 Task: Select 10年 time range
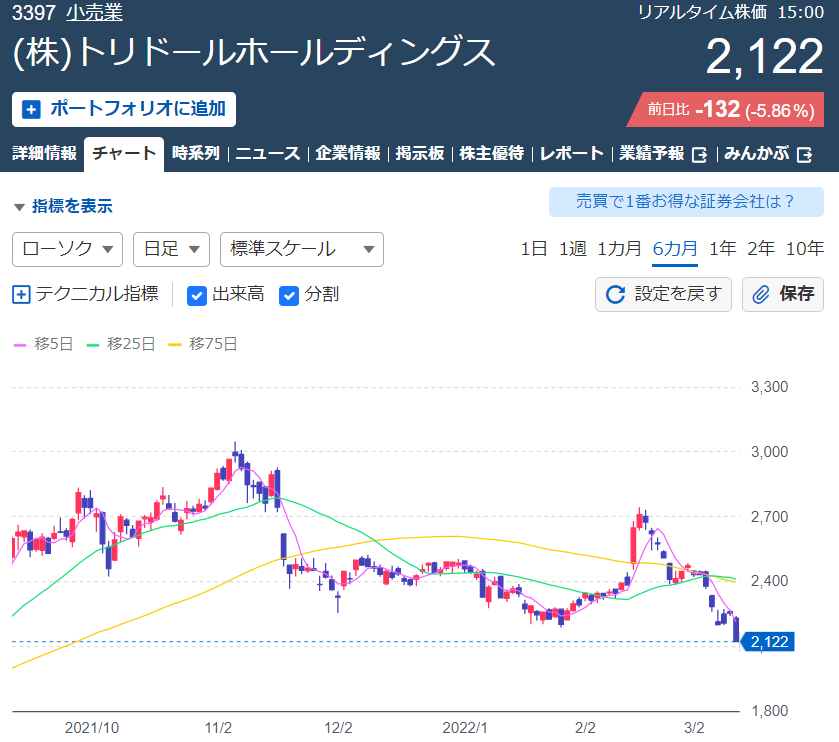pos(805,249)
